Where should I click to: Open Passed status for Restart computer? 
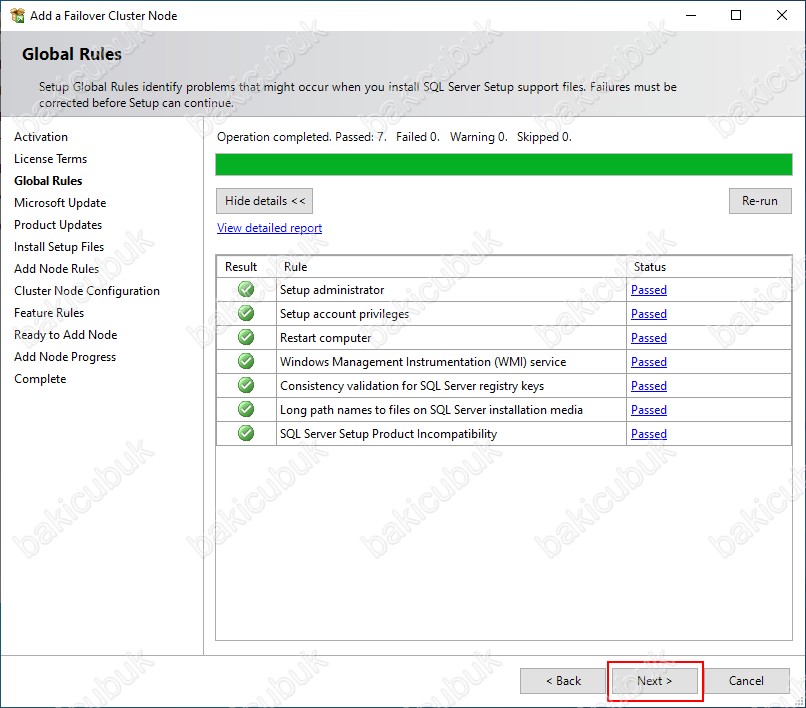point(649,338)
